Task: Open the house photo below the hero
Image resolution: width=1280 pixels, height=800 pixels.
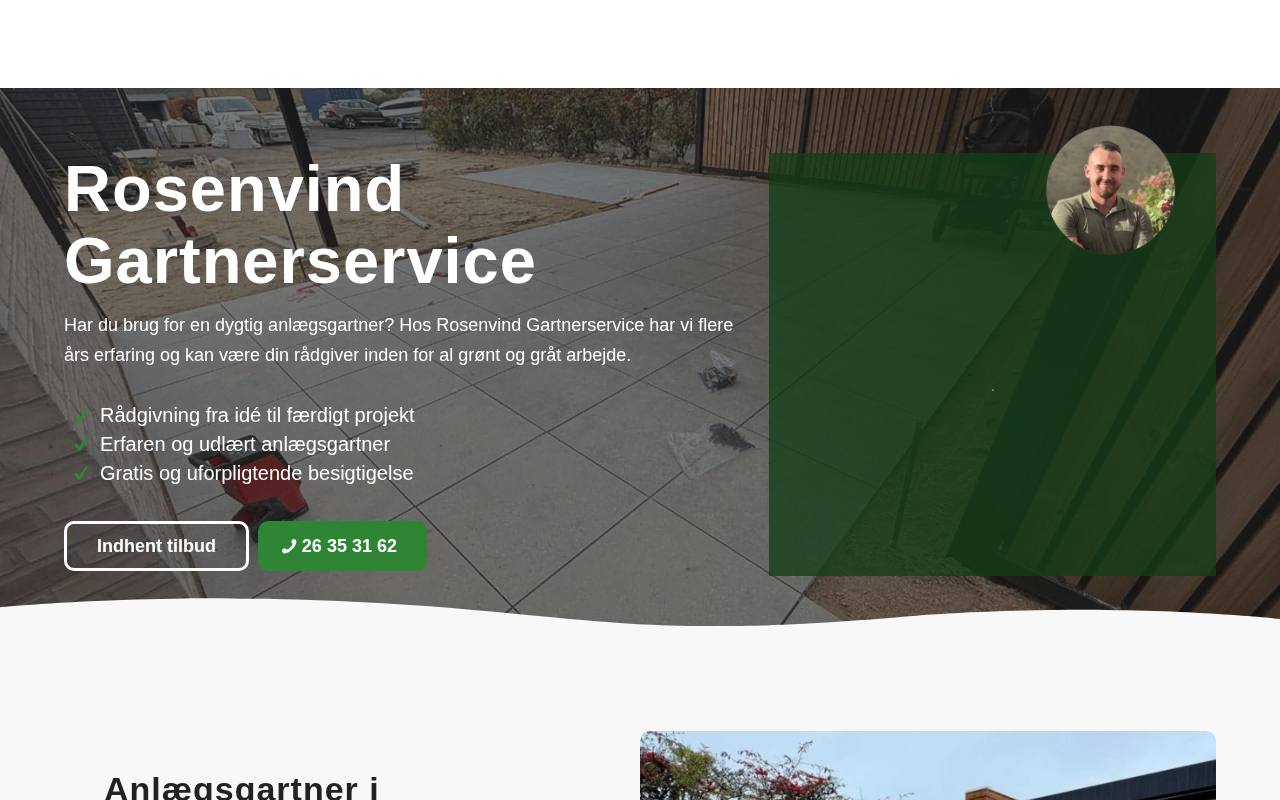Action: point(928,766)
